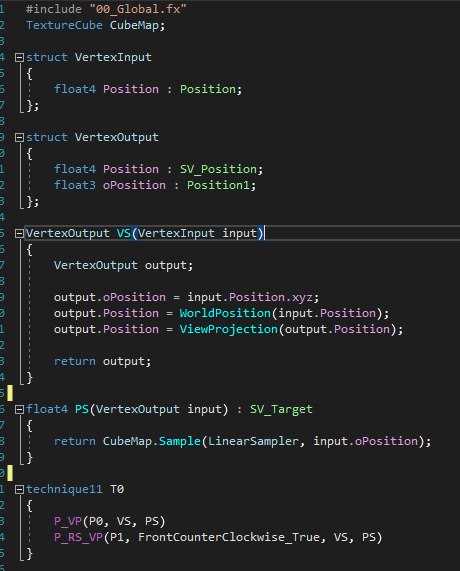Click the yellow change marker below PS function
Viewport: 460px width, 571px height.
10,473
